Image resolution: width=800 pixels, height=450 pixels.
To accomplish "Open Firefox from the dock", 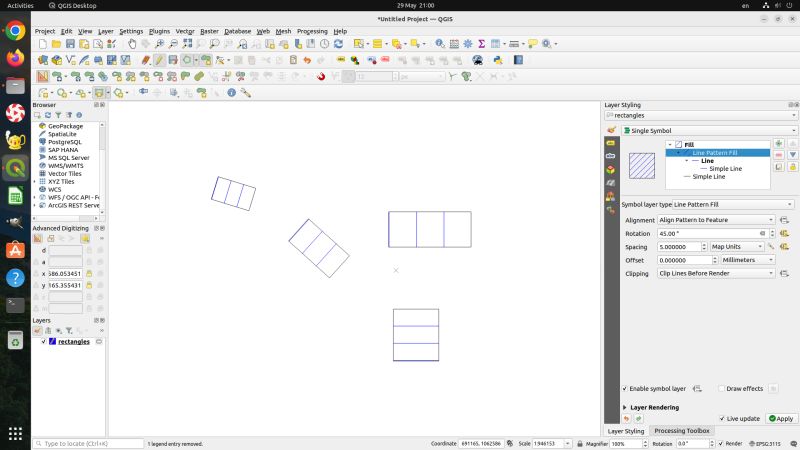I will (15, 58).
